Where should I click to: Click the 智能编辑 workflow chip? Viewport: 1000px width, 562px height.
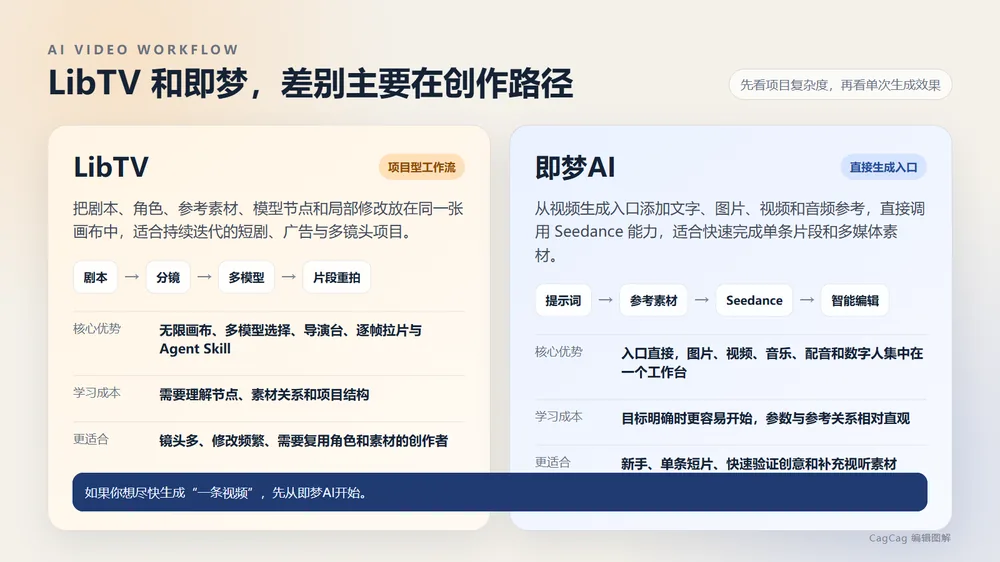click(x=855, y=300)
